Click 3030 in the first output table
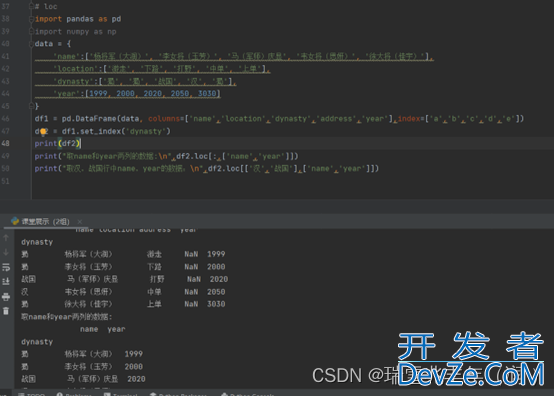The width and height of the screenshot is (554, 396). tap(216, 304)
